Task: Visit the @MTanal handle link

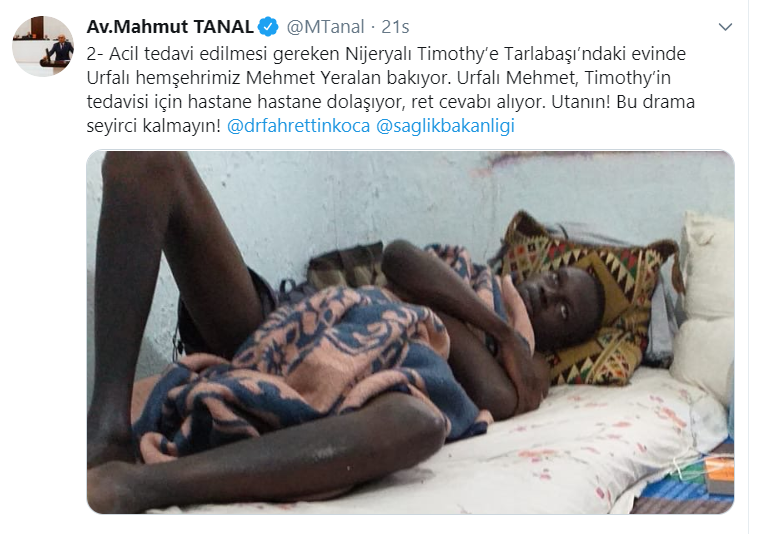Action: pos(325,27)
